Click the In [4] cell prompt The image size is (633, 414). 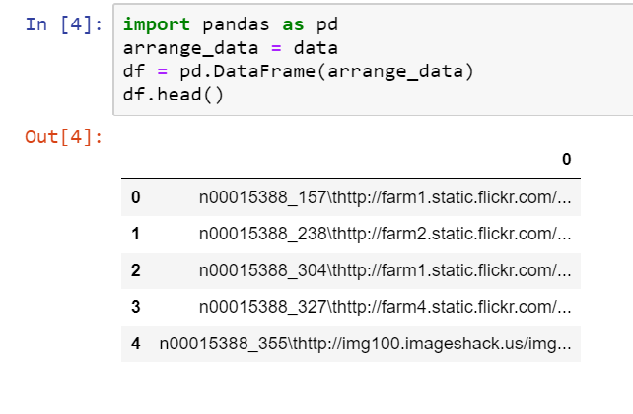click(x=65, y=25)
